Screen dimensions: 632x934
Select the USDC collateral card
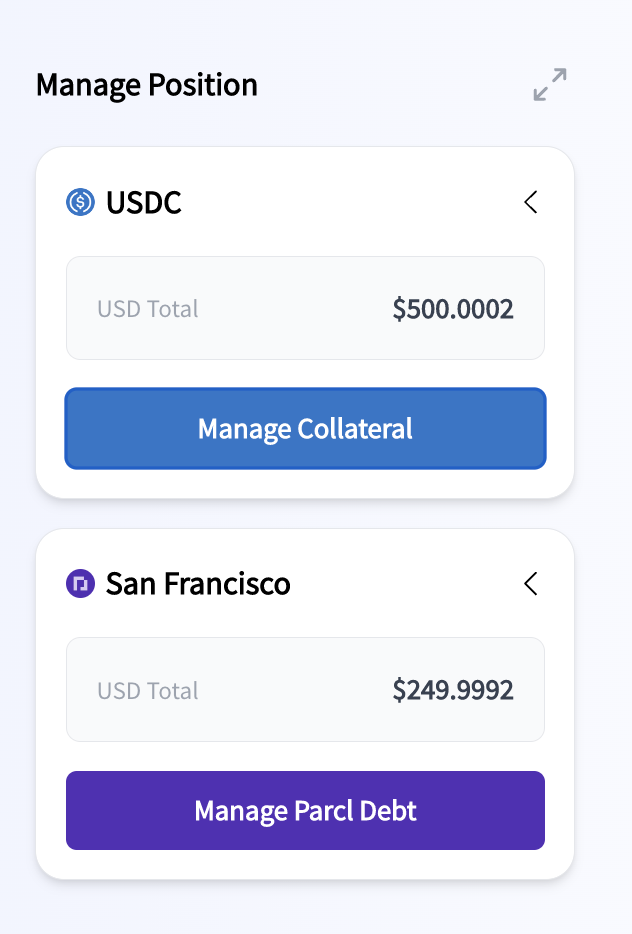click(305, 322)
